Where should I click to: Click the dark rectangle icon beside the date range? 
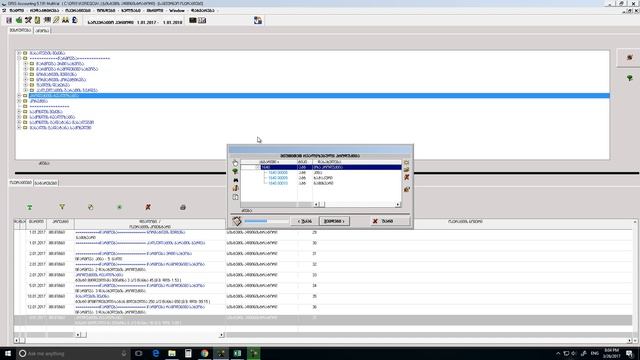[193, 20]
